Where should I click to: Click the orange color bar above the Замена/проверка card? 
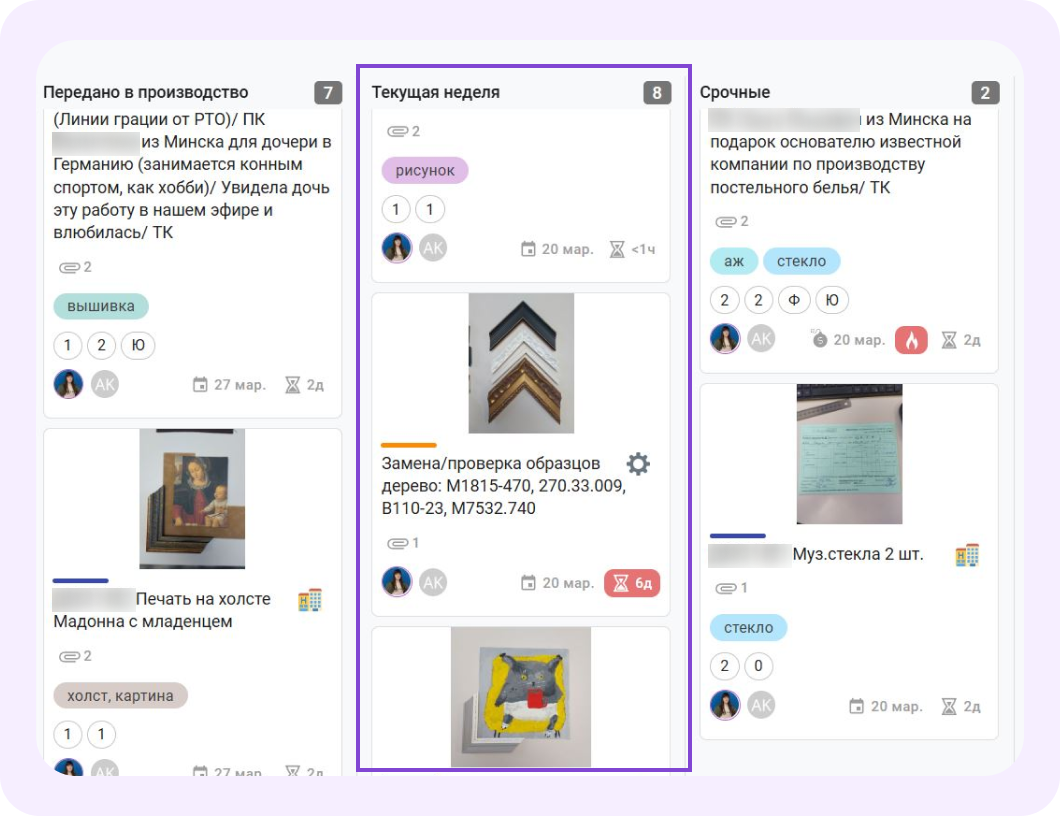[409, 445]
